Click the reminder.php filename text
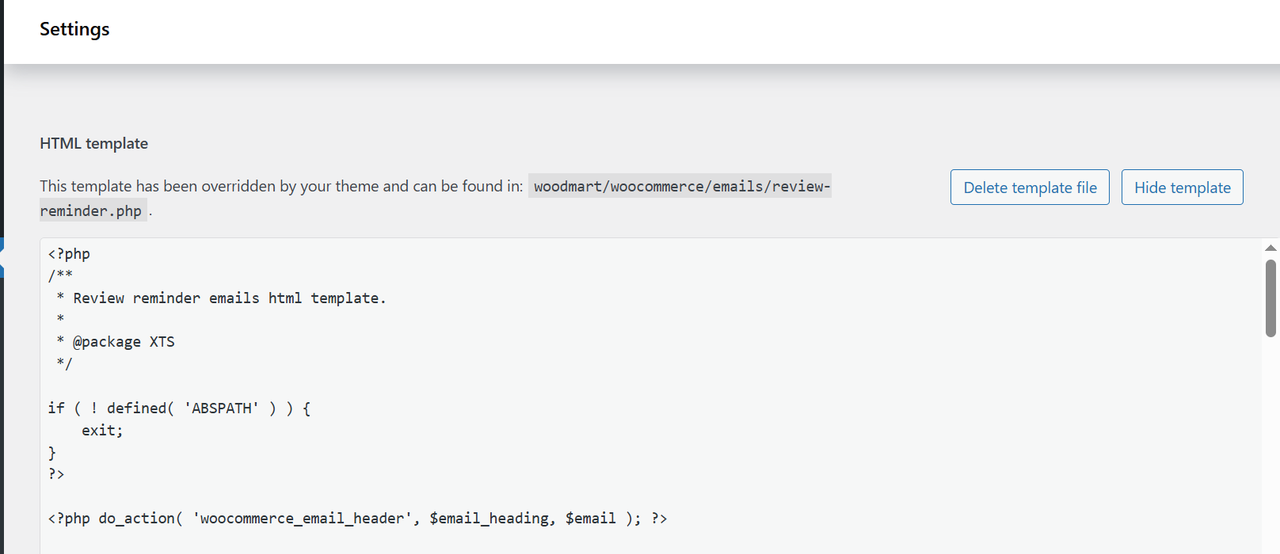This screenshot has height=554, width=1280. [91, 211]
